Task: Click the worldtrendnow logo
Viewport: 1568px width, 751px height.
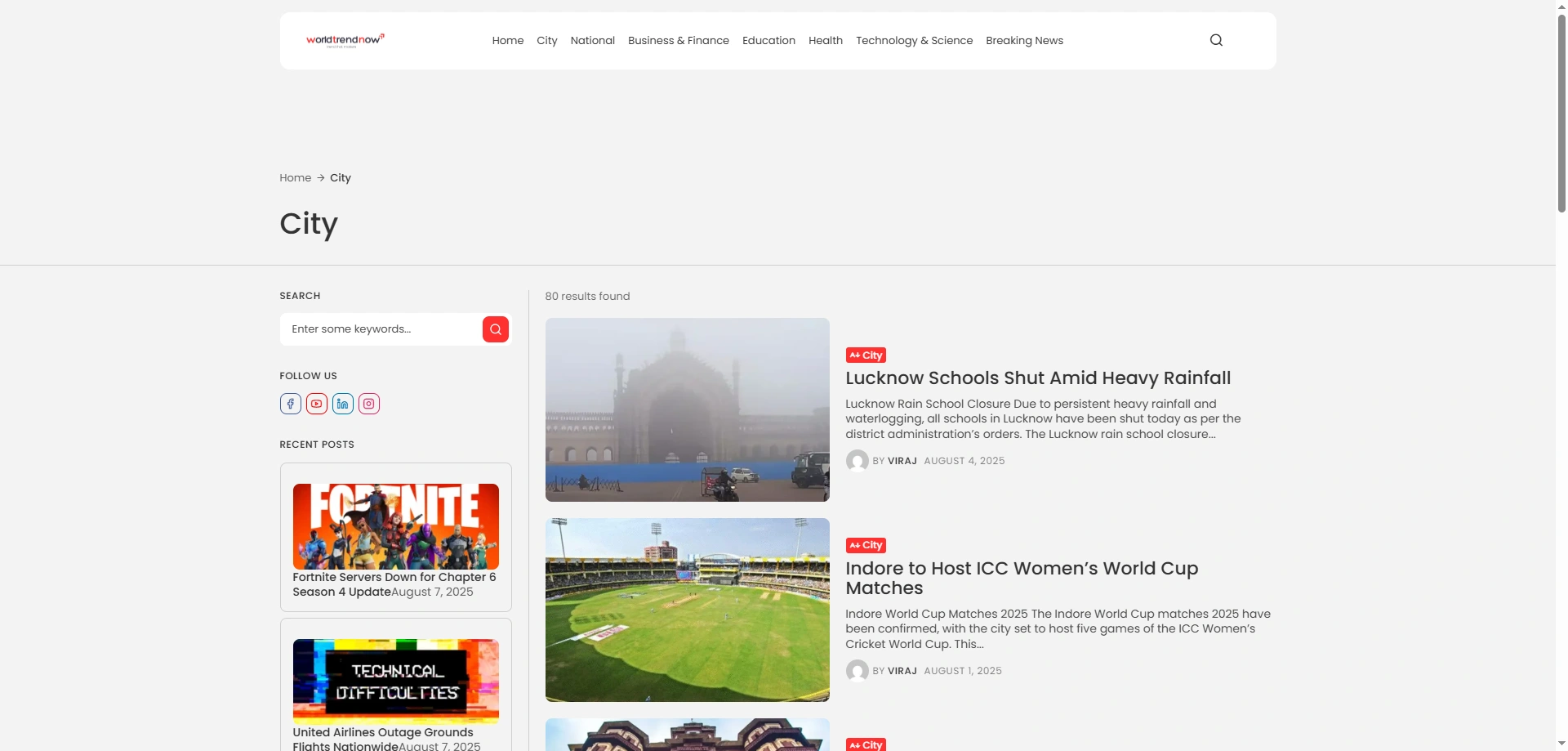Action: pyautogui.click(x=345, y=40)
